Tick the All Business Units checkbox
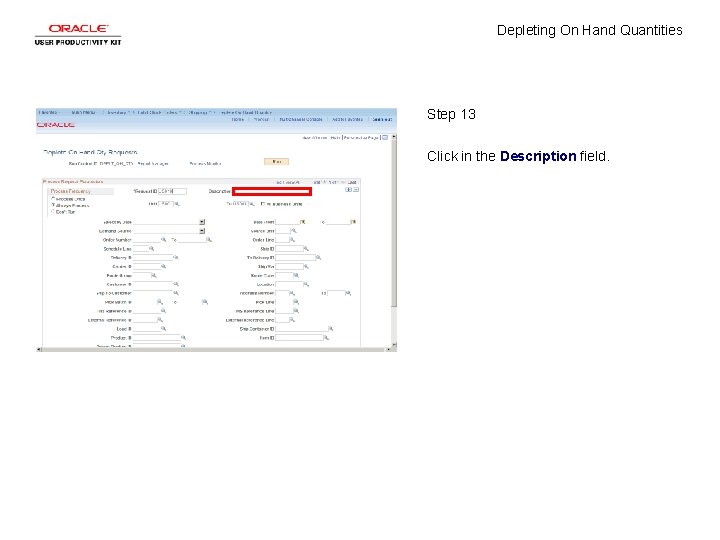 tap(263, 204)
